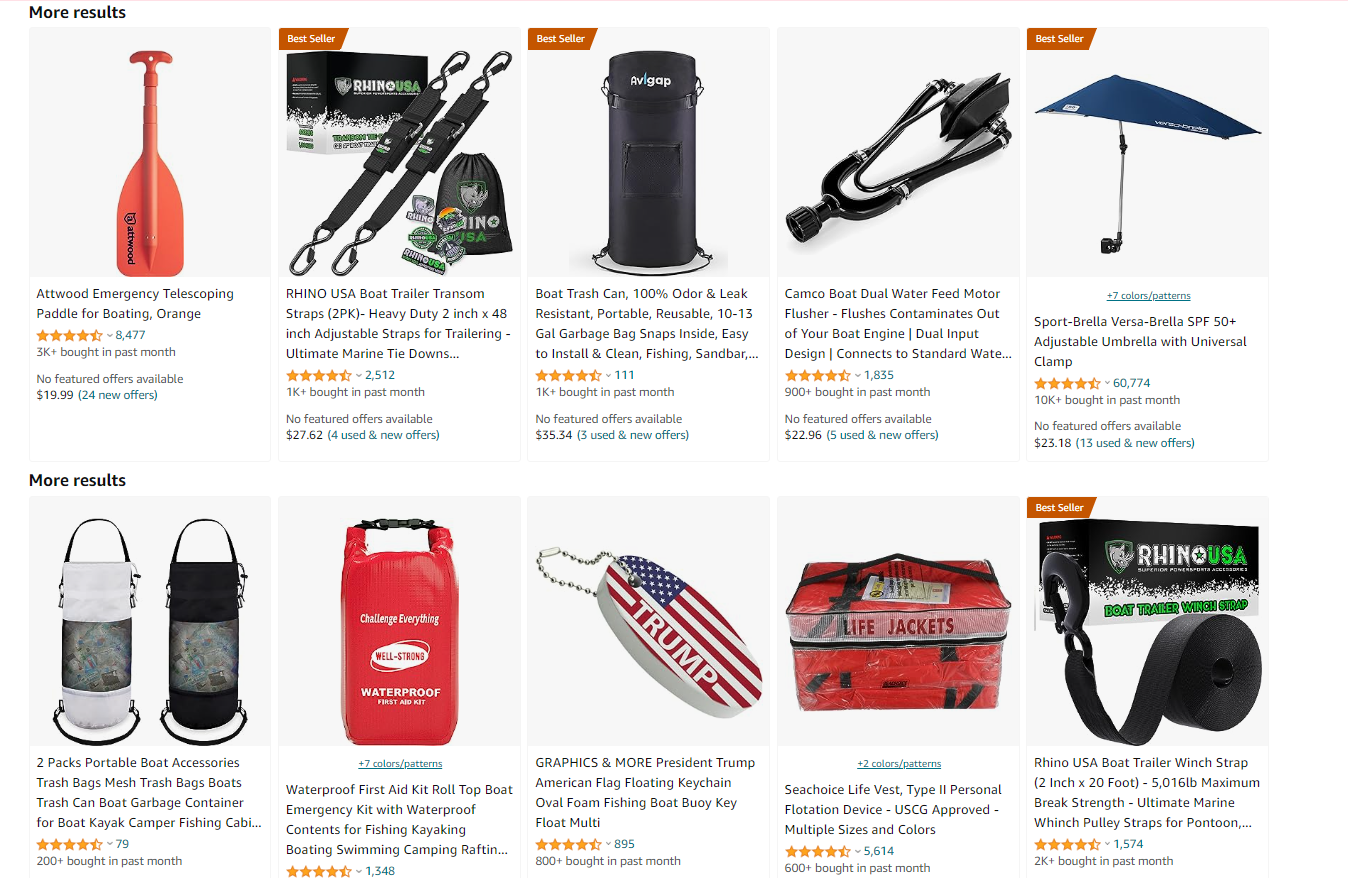Click star rating of Seachoice Life Vest
Viewport: 1348px width, 878px height.
click(x=818, y=851)
